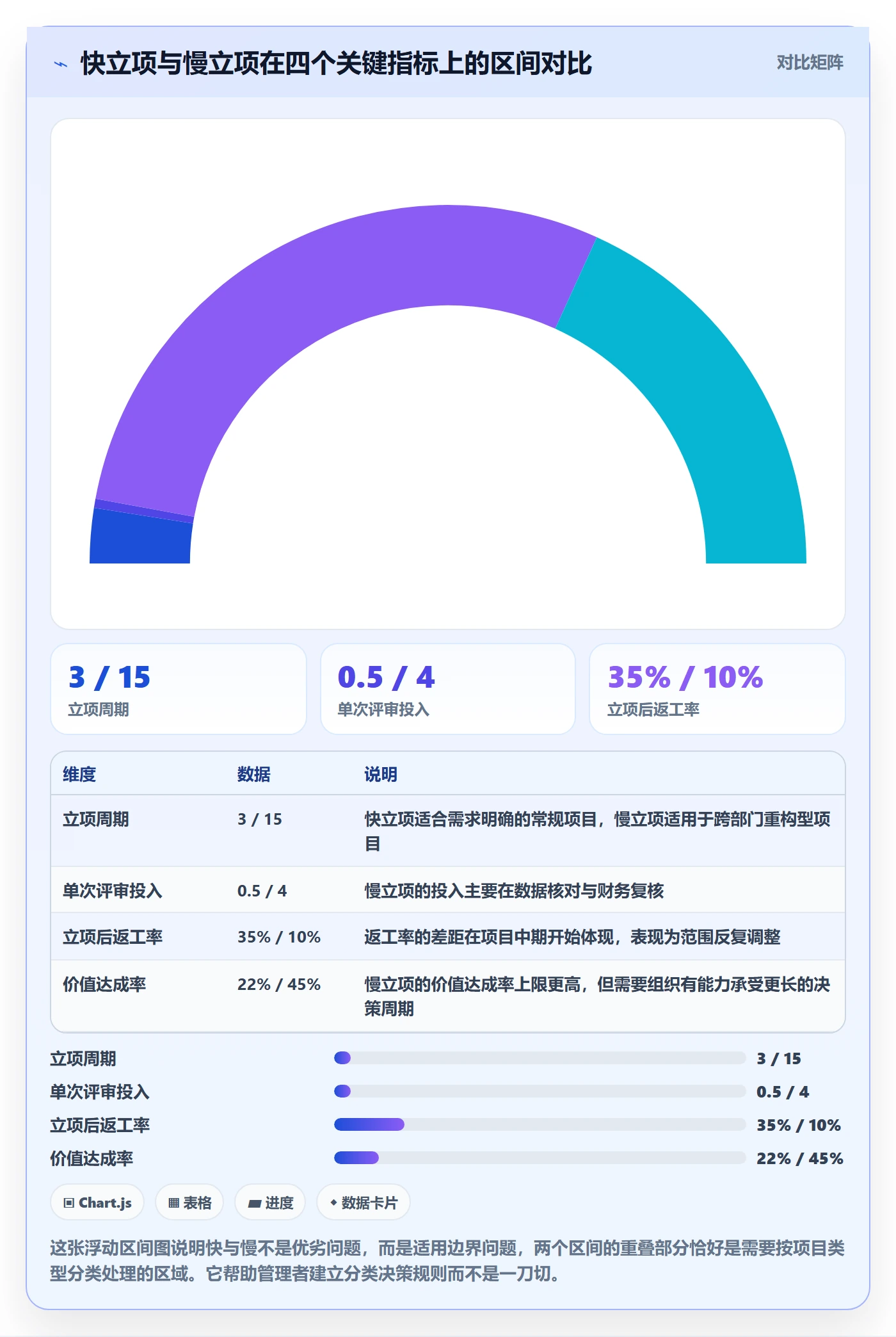Click the description 慢立项的投入主要在数据核对与财务复核
The height and width of the screenshot is (1337, 896).
tap(514, 891)
